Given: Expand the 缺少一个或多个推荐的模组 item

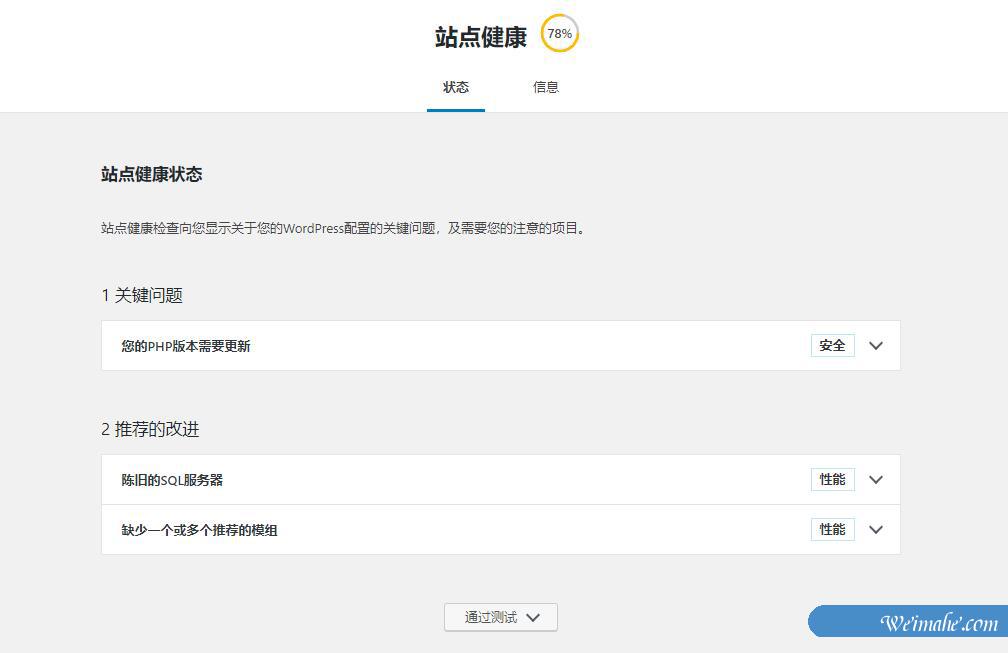Looking at the screenshot, I should click(198, 530).
